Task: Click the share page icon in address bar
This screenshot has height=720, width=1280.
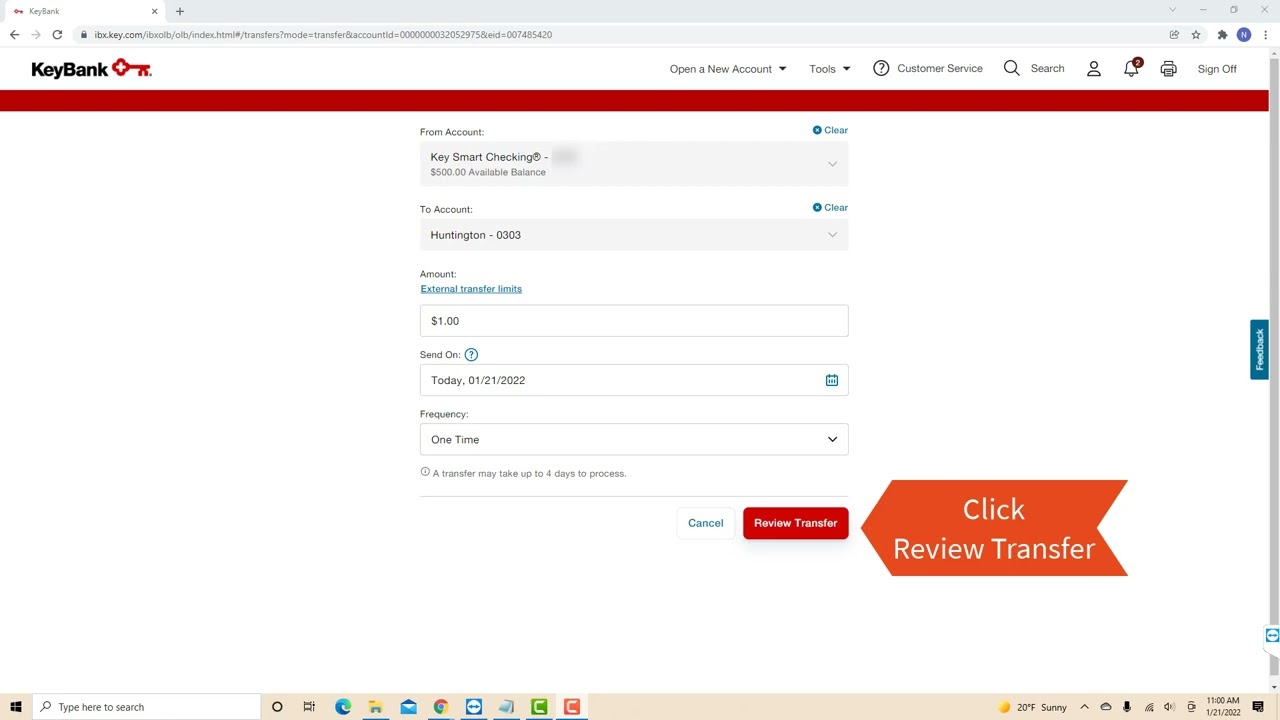Action: 1174,34
